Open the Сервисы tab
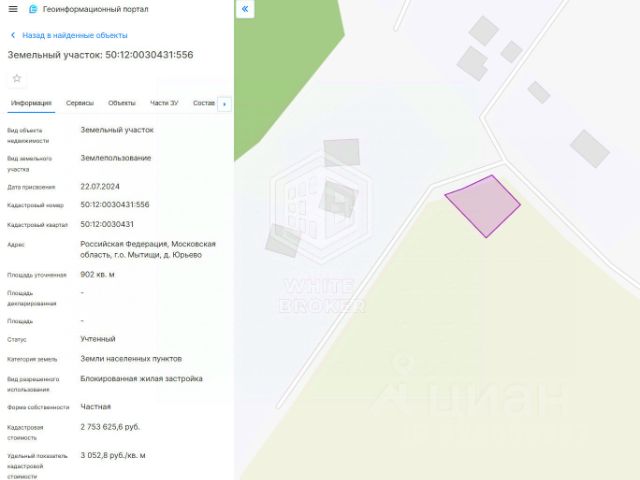This screenshot has width=640, height=480. coord(80,103)
